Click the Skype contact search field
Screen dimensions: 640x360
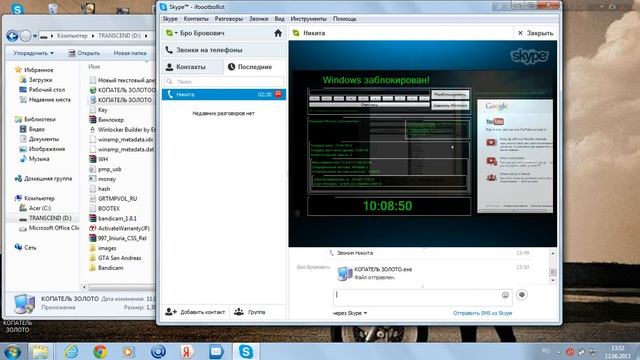(x=224, y=82)
